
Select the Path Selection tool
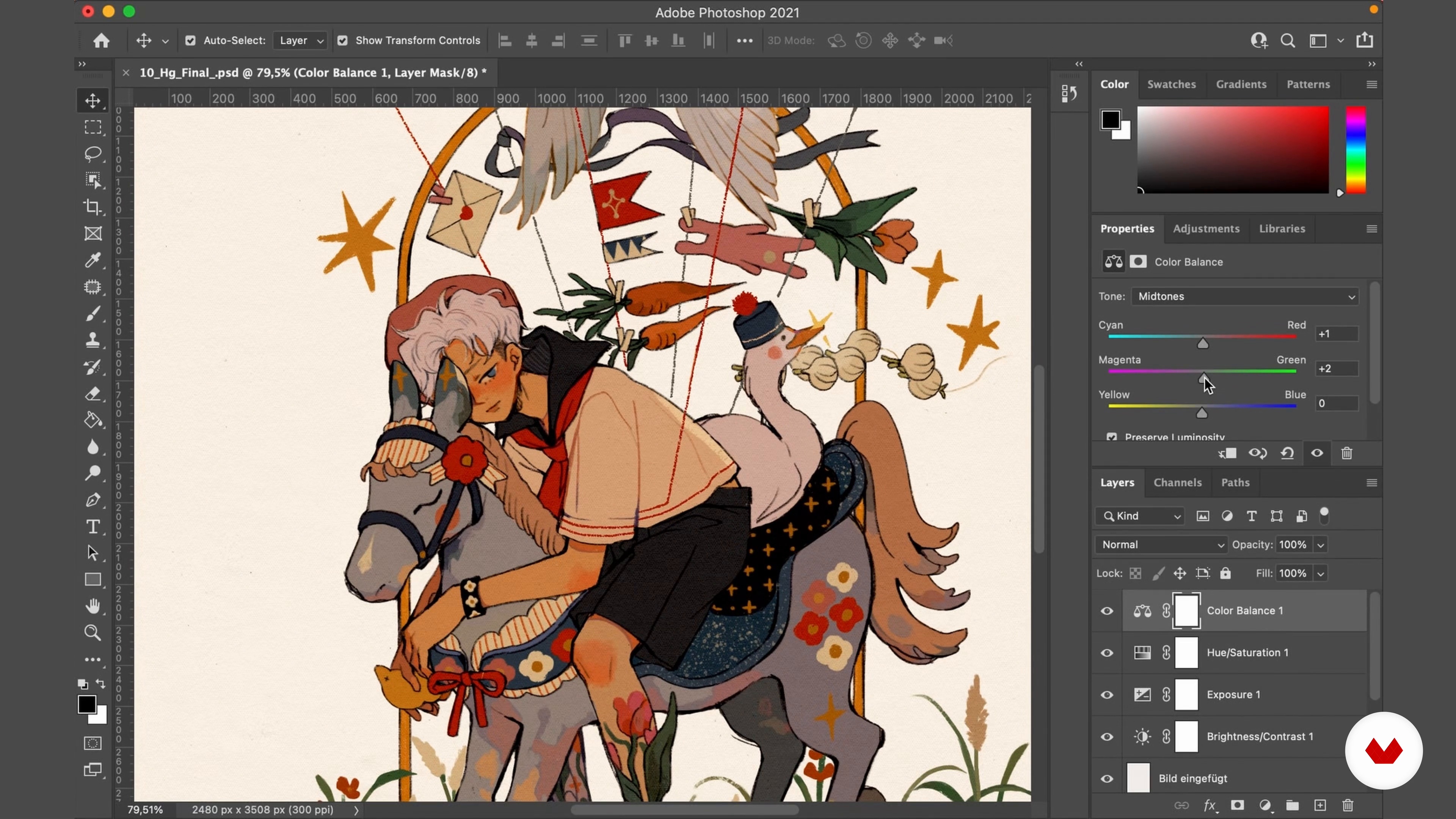click(93, 553)
